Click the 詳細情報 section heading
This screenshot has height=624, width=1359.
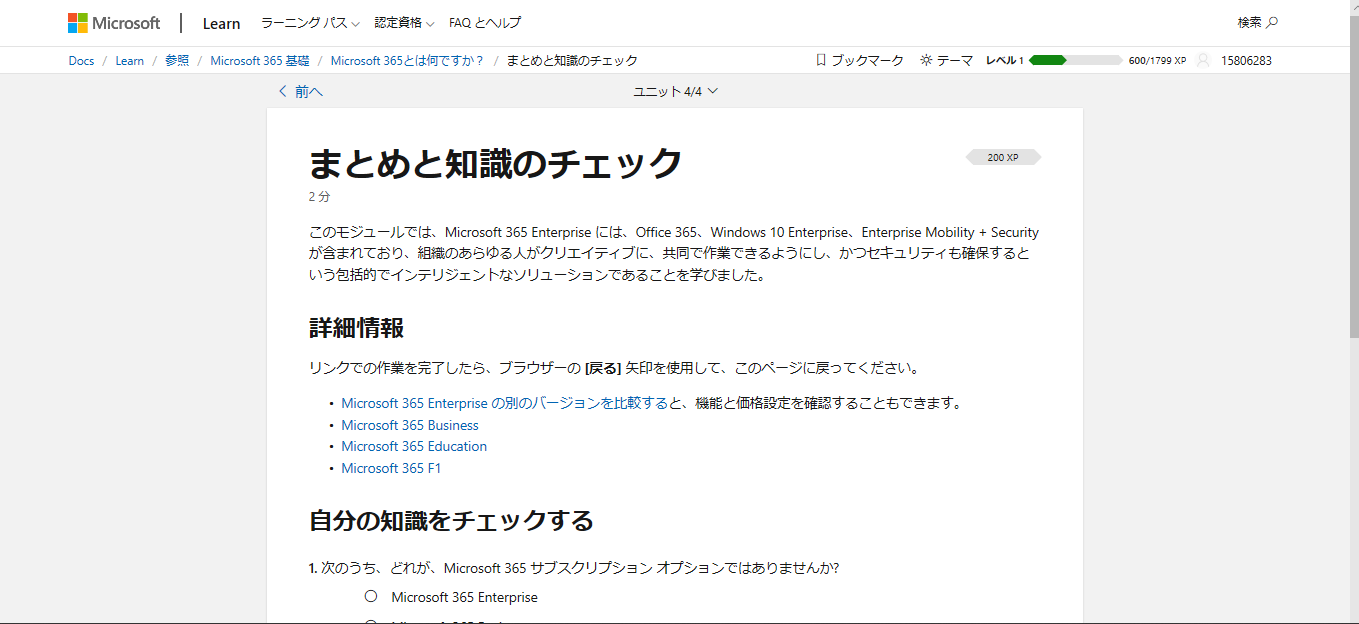point(357,327)
